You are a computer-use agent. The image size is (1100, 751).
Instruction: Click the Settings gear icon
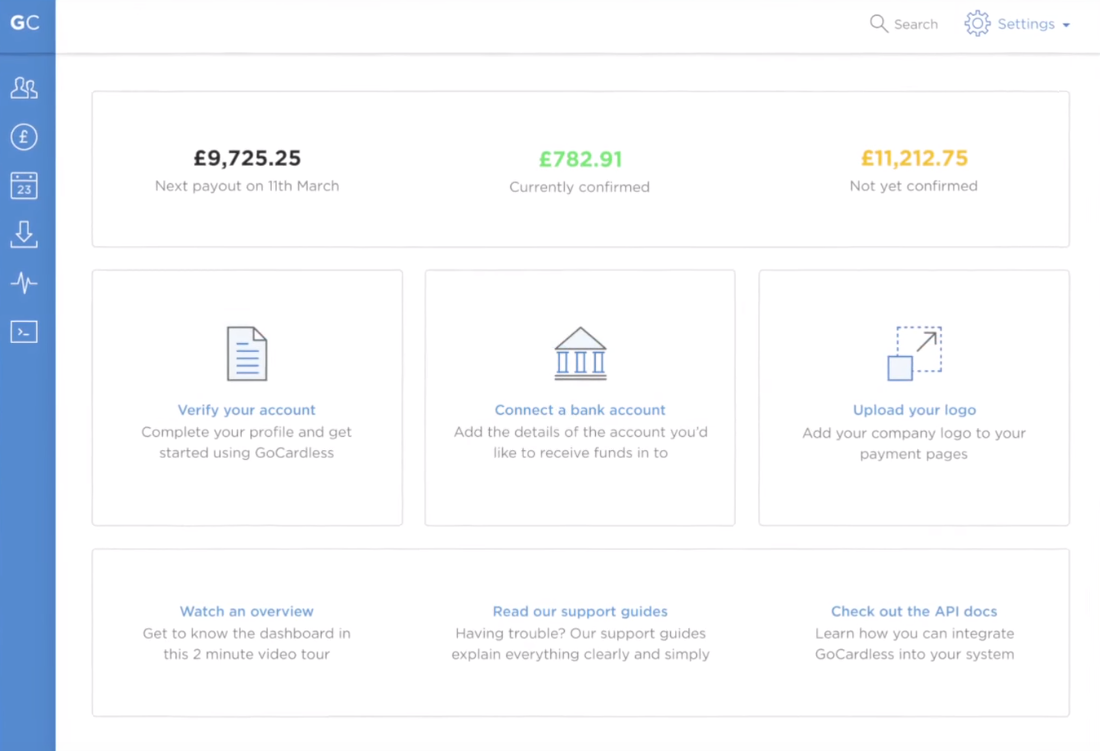(977, 23)
